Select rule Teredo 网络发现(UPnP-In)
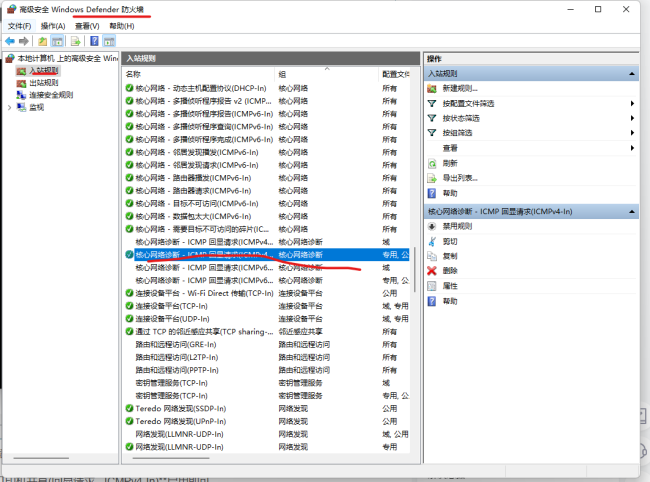The image size is (650, 482). [x=181, y=421]
